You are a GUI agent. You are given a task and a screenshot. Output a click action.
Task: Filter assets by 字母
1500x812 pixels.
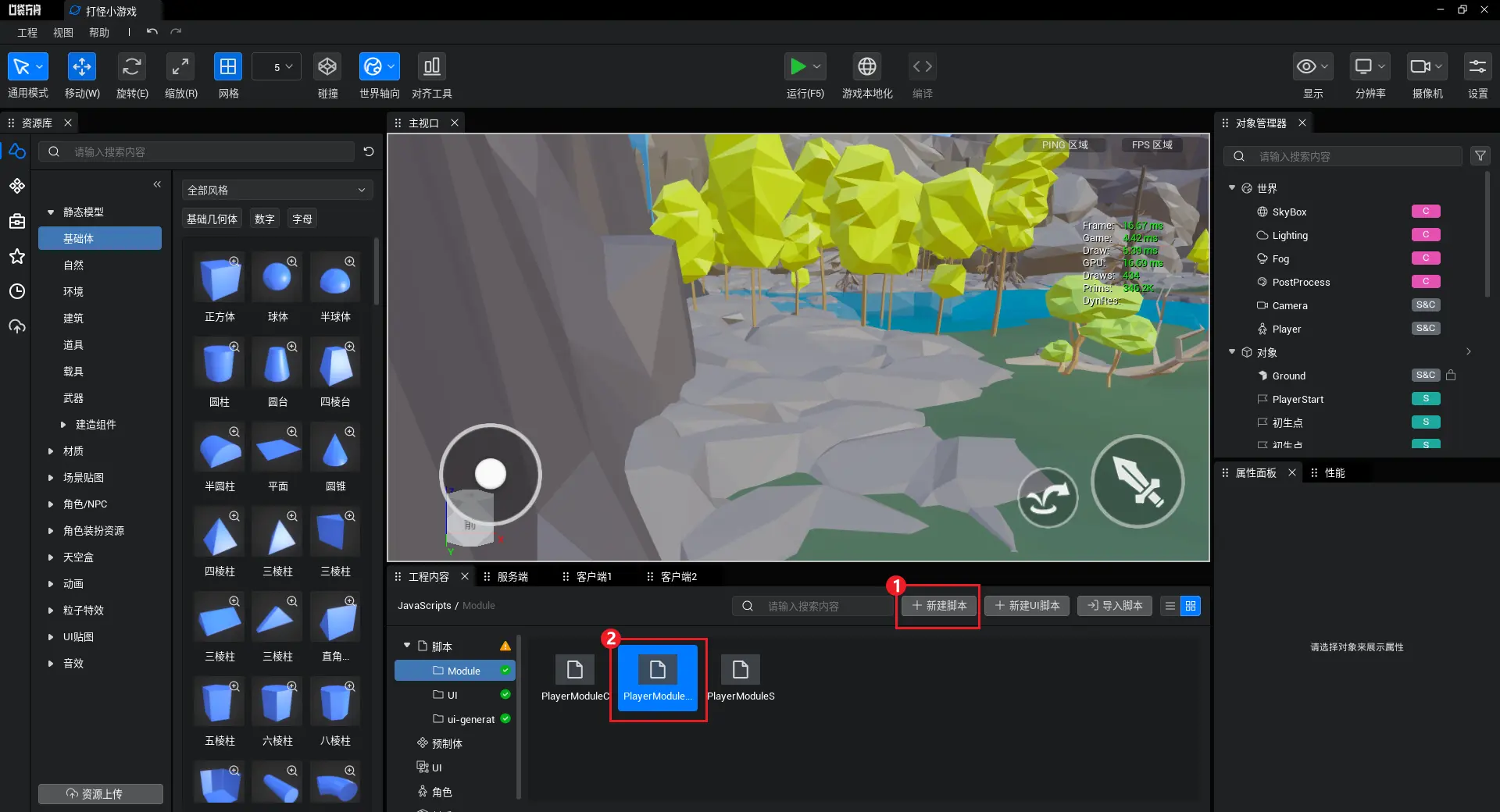[x=302, y=219]
